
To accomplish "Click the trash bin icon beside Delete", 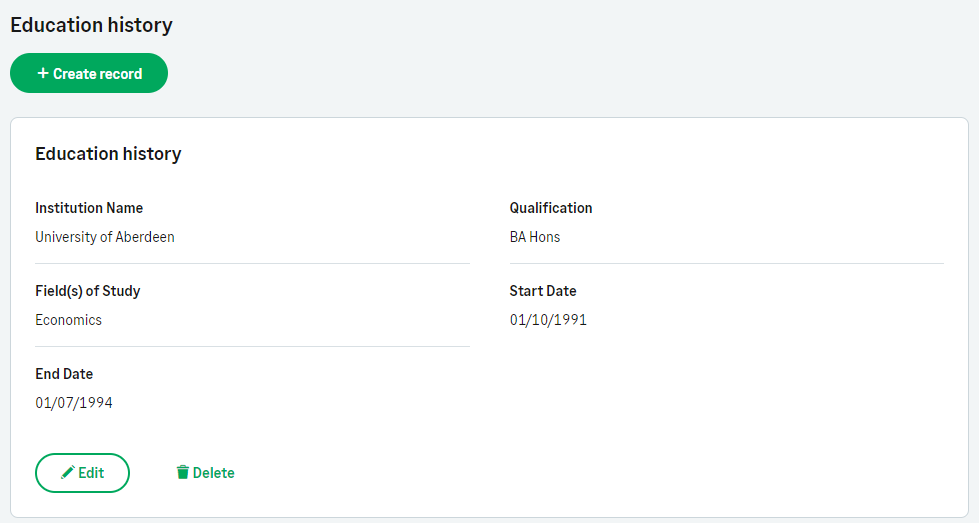I will click(182, 473).
